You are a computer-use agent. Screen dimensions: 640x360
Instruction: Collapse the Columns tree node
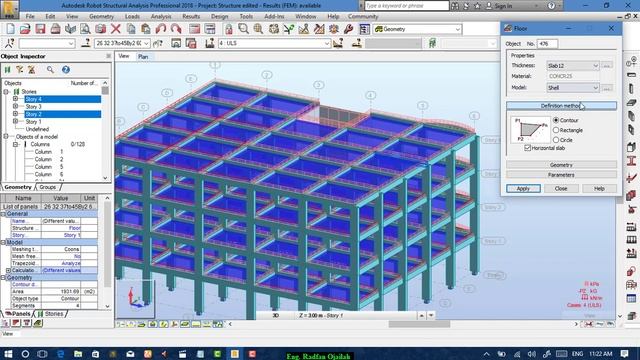(x=15, y=144)
